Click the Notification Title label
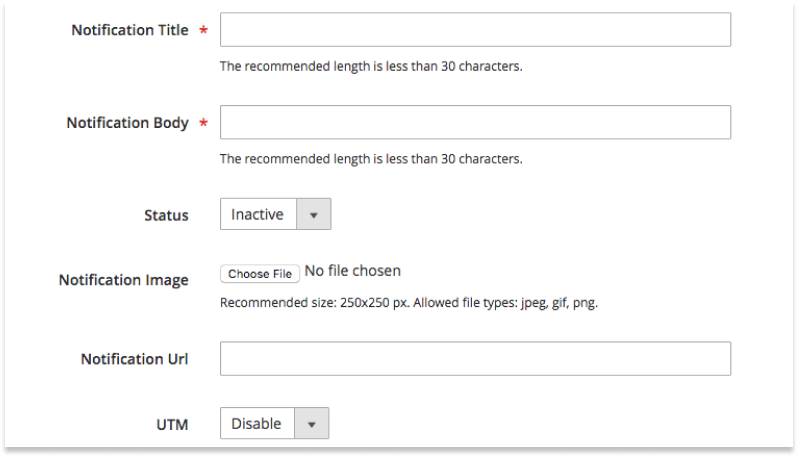Viewport: 798px width, 457px height. tap(130, 30)
